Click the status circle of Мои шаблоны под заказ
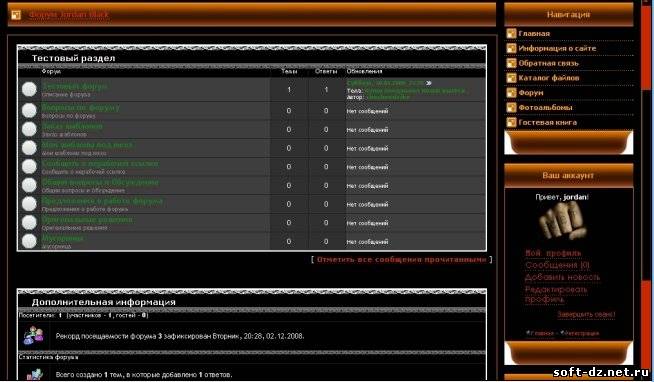Screen dimensions: 654x382 (29, 148)
